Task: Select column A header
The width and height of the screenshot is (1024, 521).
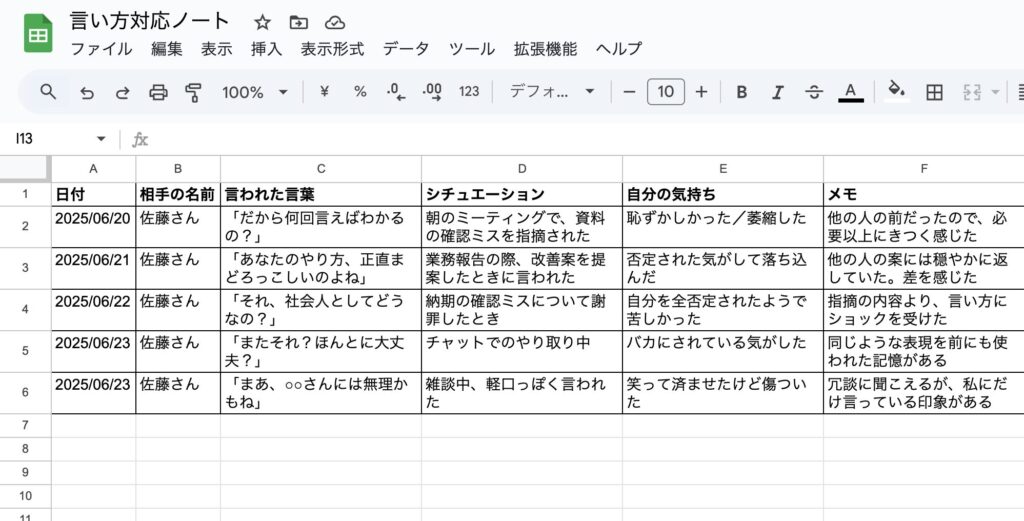Action: pos(93,169)
